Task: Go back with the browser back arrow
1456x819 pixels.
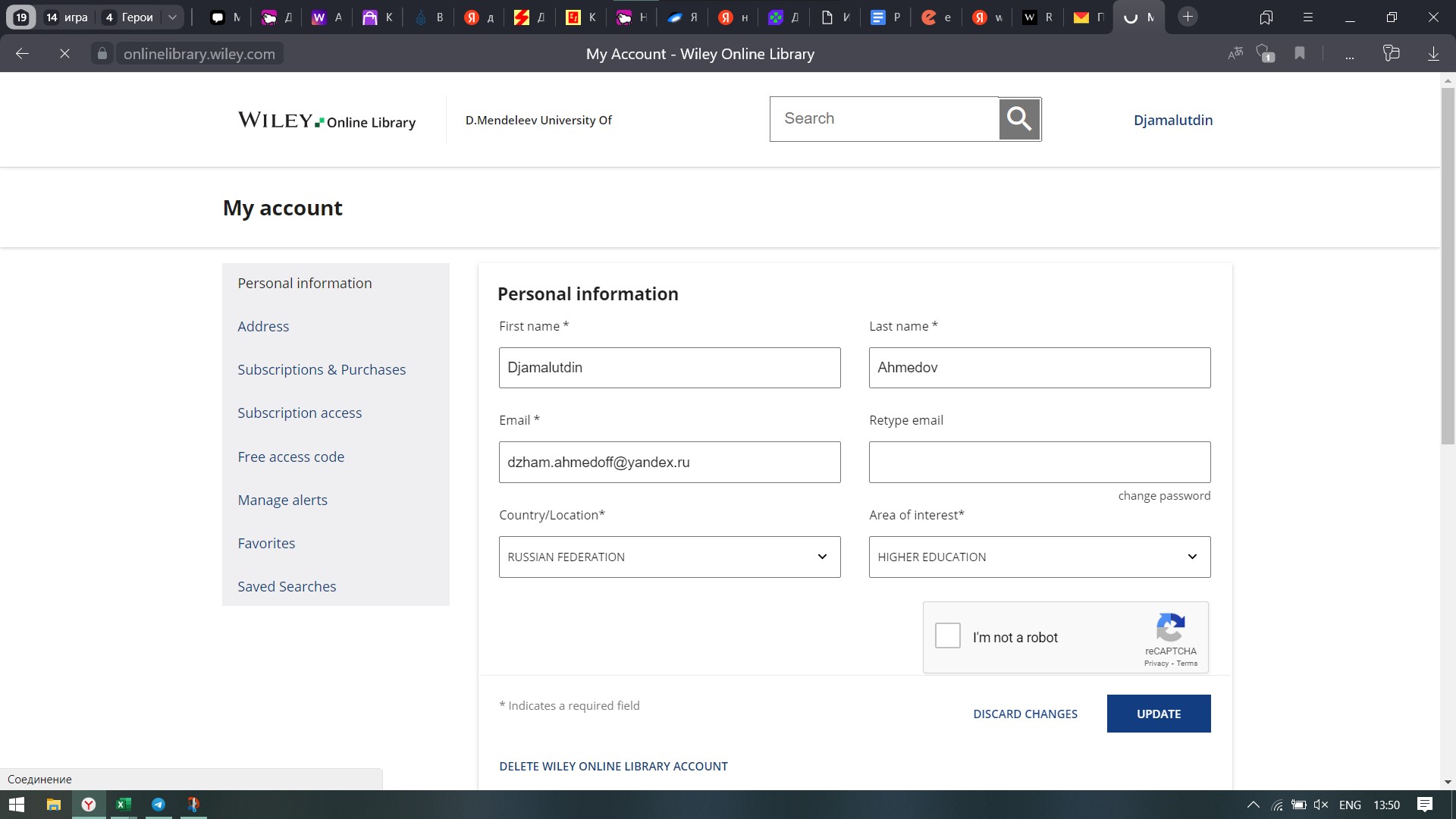Action: (x=22, y=54)
